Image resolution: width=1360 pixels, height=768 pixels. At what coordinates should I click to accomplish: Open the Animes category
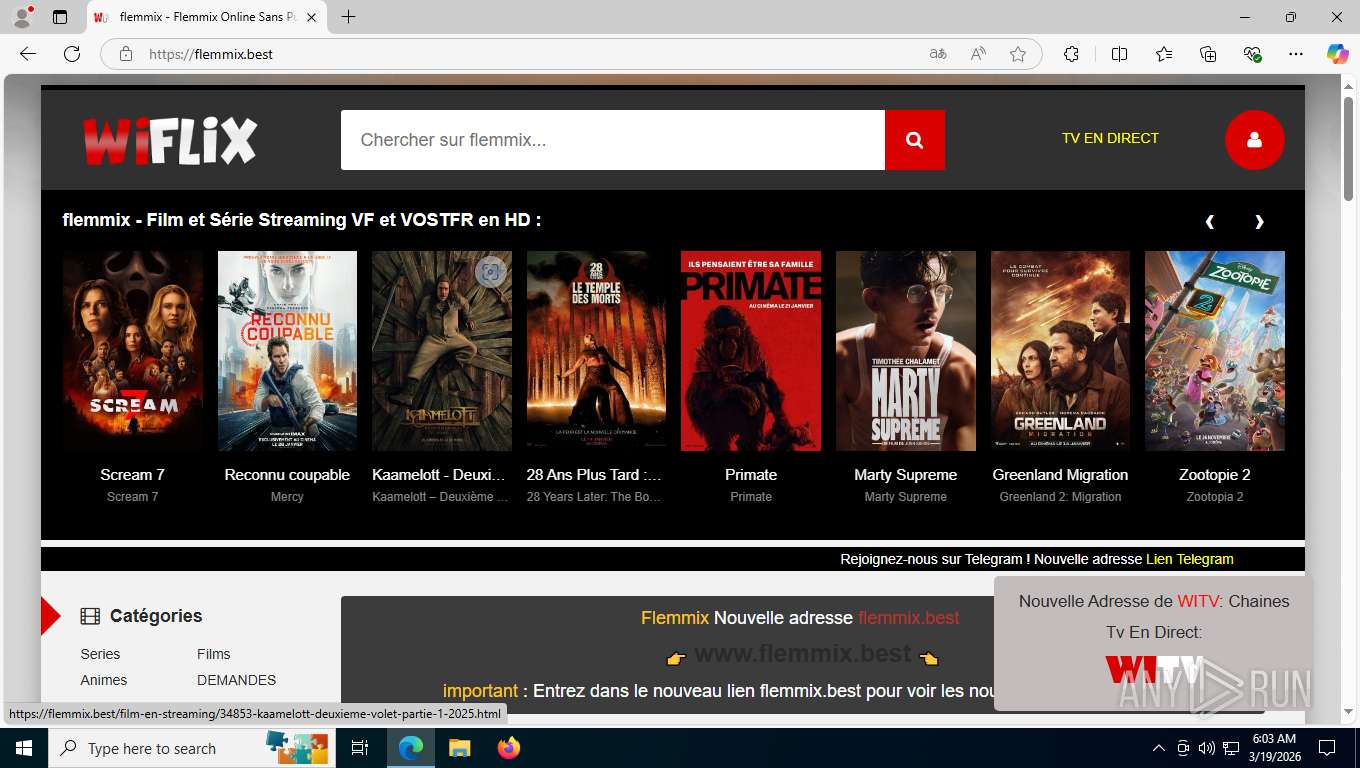click(x=104, y=680)
